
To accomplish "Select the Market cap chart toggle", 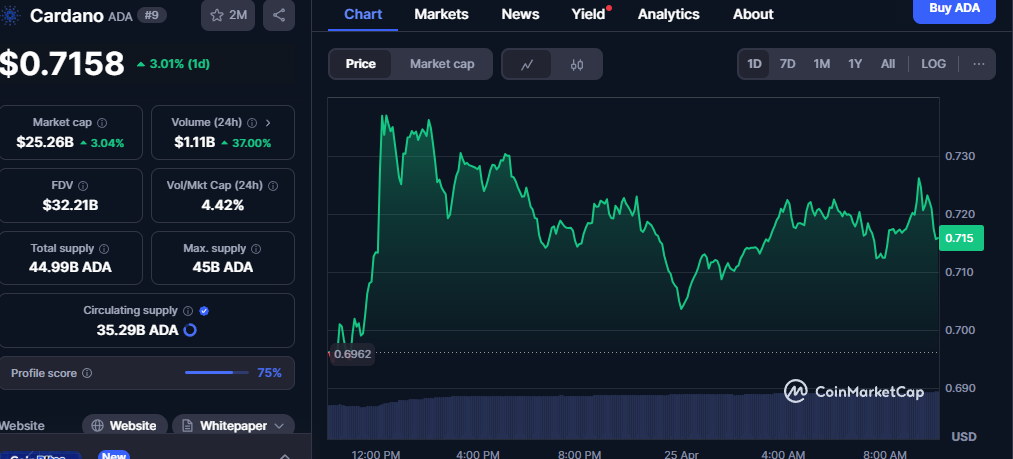I will [442, 64].
